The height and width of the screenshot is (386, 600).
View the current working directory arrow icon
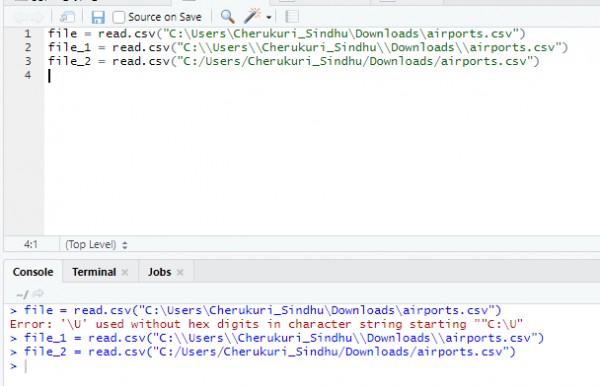tap(38, 294)
